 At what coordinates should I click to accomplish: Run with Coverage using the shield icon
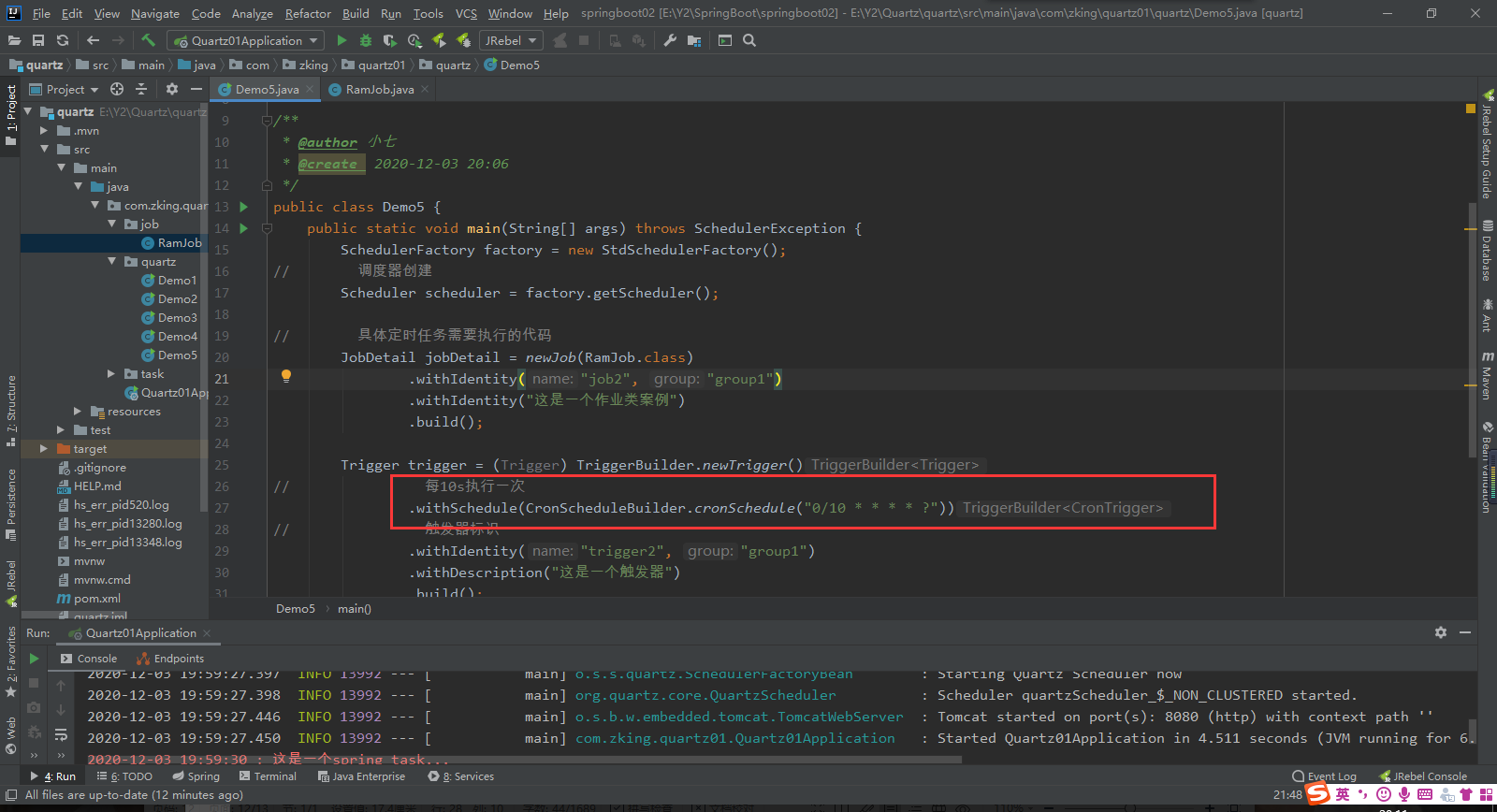coord(390,40)
